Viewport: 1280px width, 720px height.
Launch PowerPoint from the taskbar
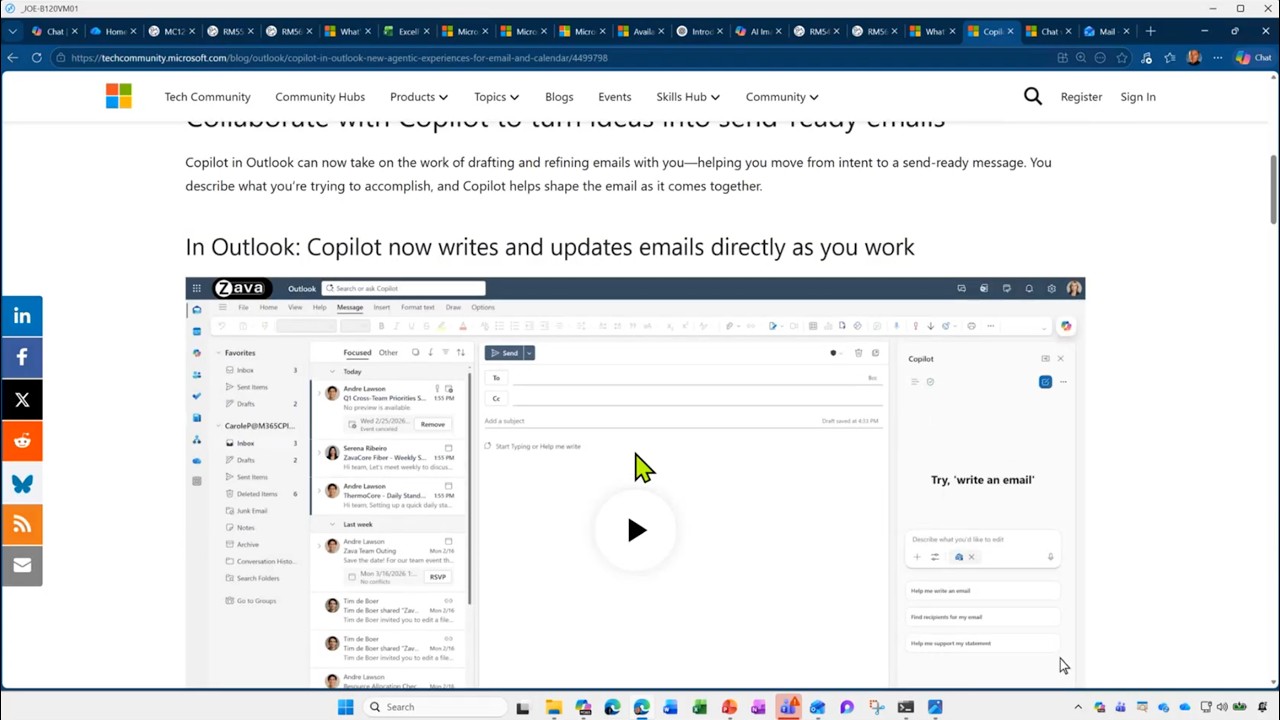click(729, 707)
